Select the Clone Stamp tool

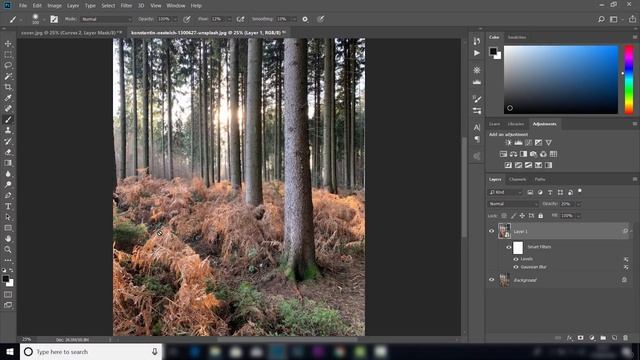8,130
